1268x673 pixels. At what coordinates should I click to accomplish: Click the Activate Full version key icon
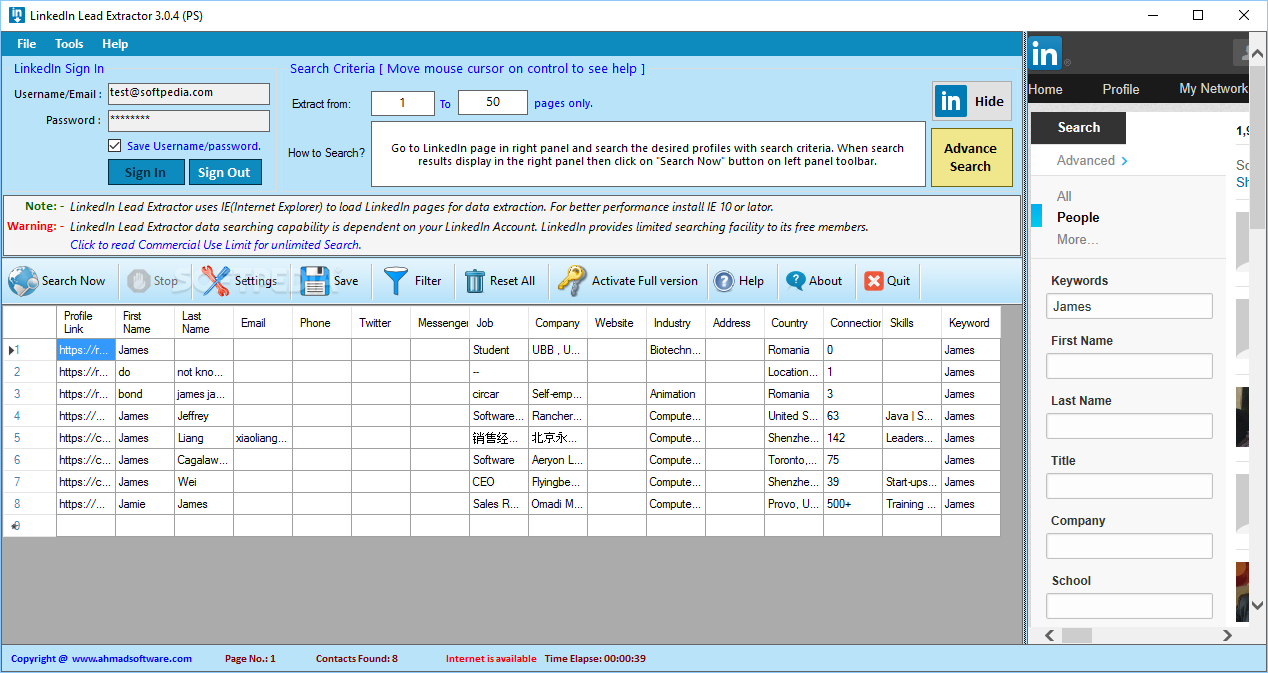click(x=572, y=281)
